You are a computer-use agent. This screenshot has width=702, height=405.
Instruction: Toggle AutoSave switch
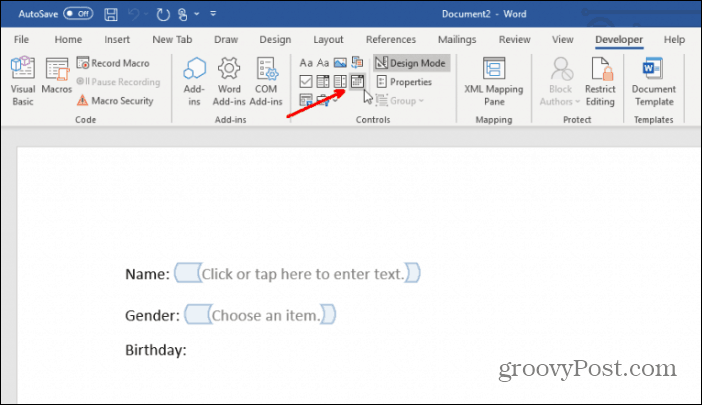click(x=78, y=14)
